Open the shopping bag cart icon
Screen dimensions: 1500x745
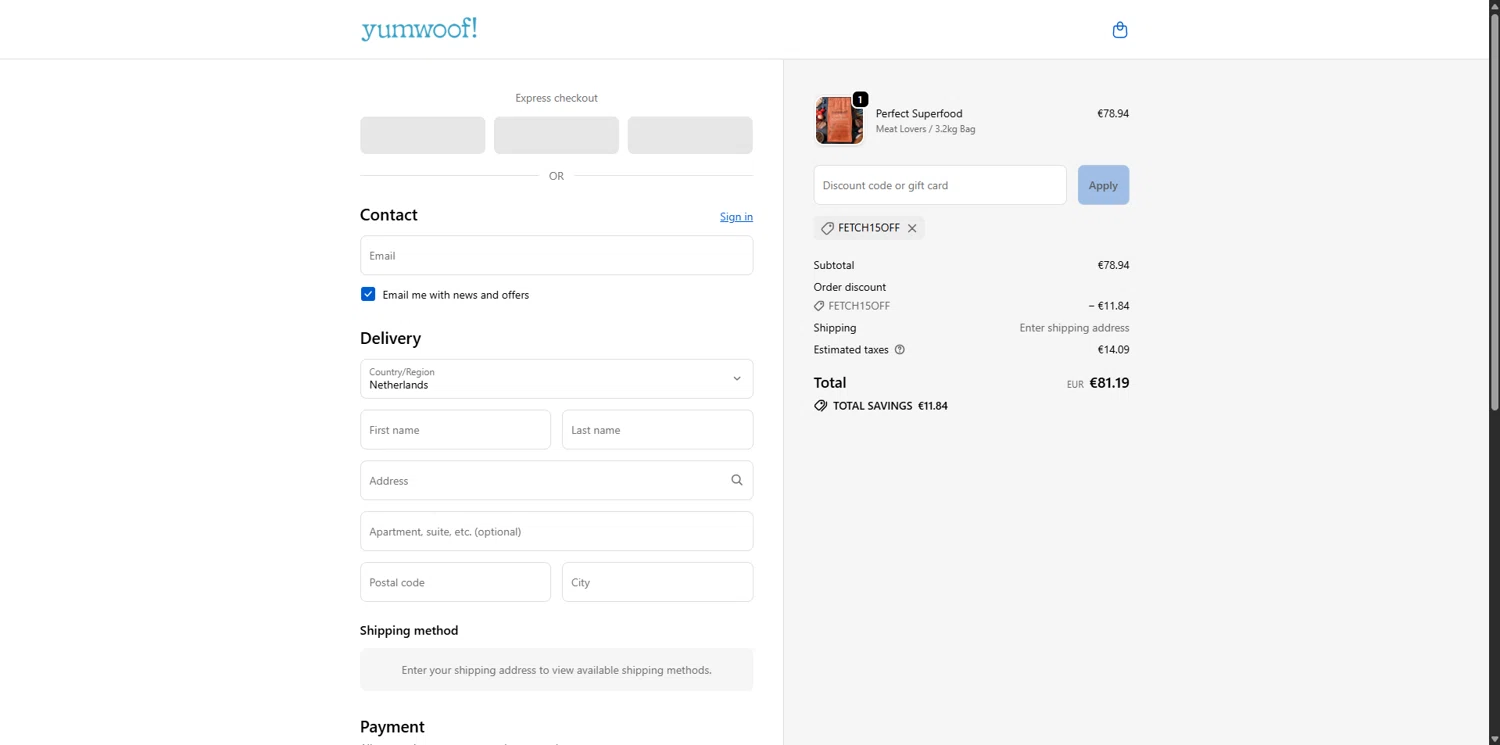1120,30
